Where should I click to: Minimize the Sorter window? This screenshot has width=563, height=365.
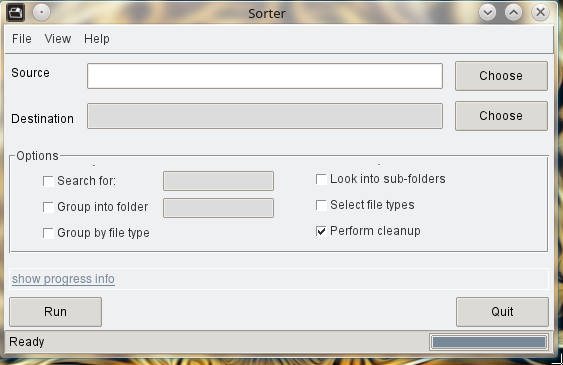pyautogui.click(x=487, y=13)
